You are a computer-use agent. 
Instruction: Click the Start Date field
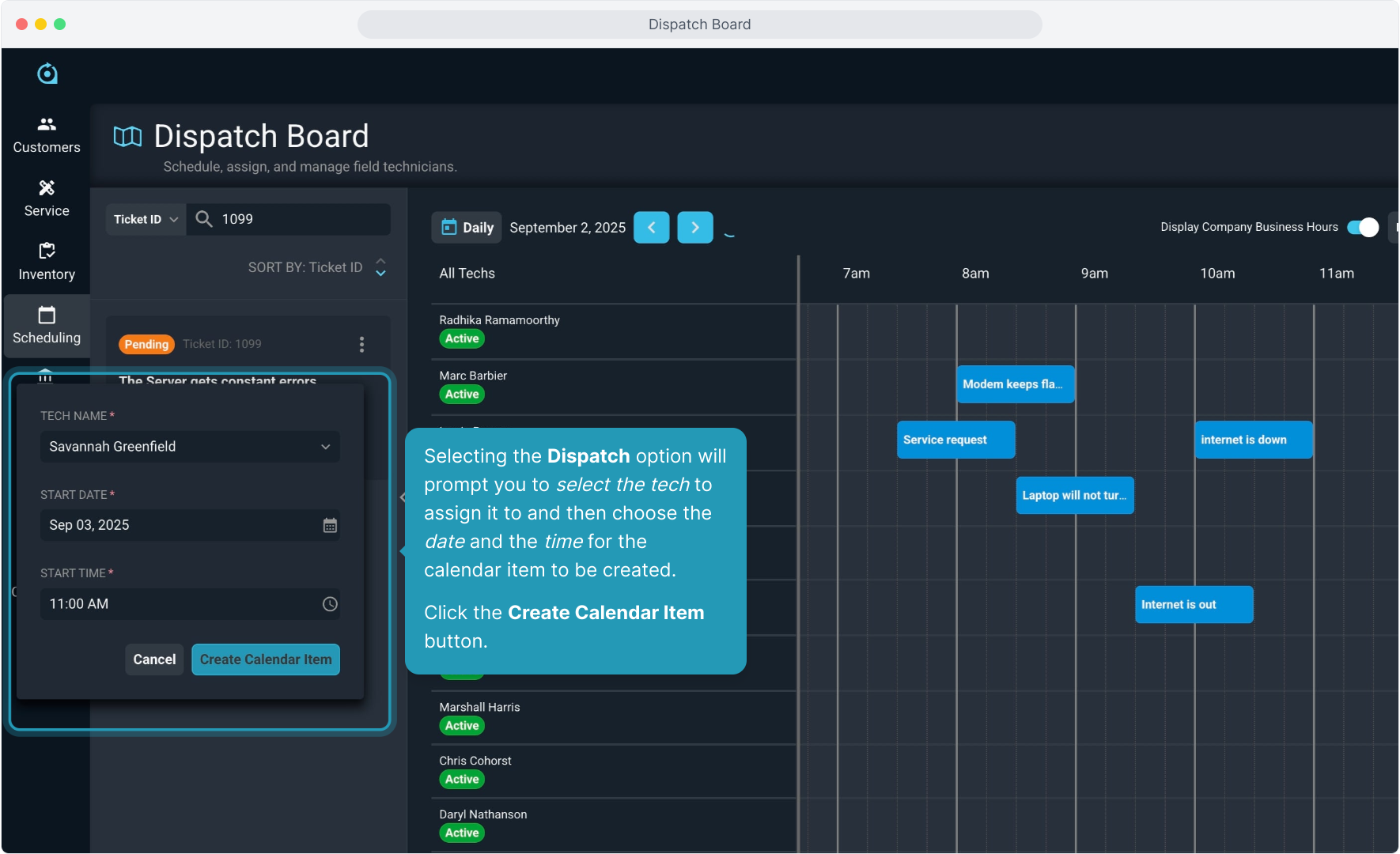point(190,525)
